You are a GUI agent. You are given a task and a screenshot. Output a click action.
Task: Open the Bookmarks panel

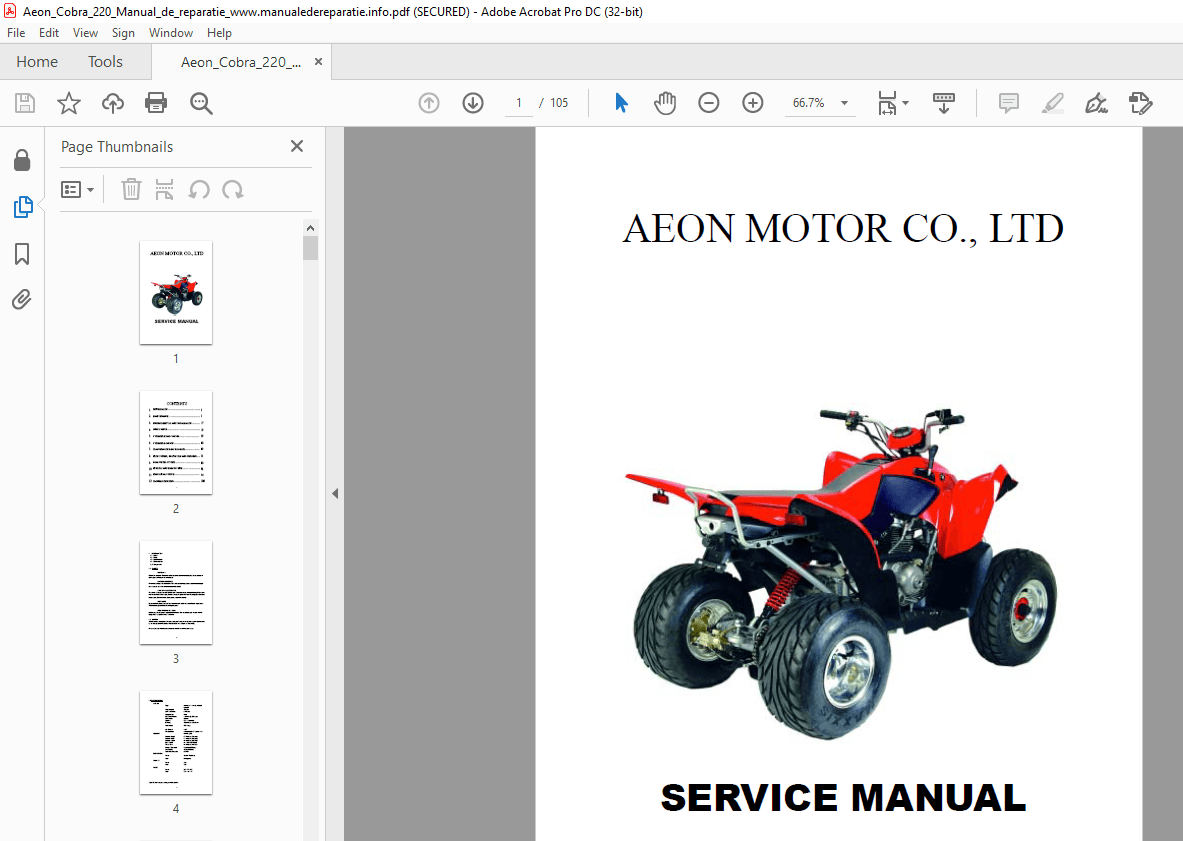click(22, 255)
